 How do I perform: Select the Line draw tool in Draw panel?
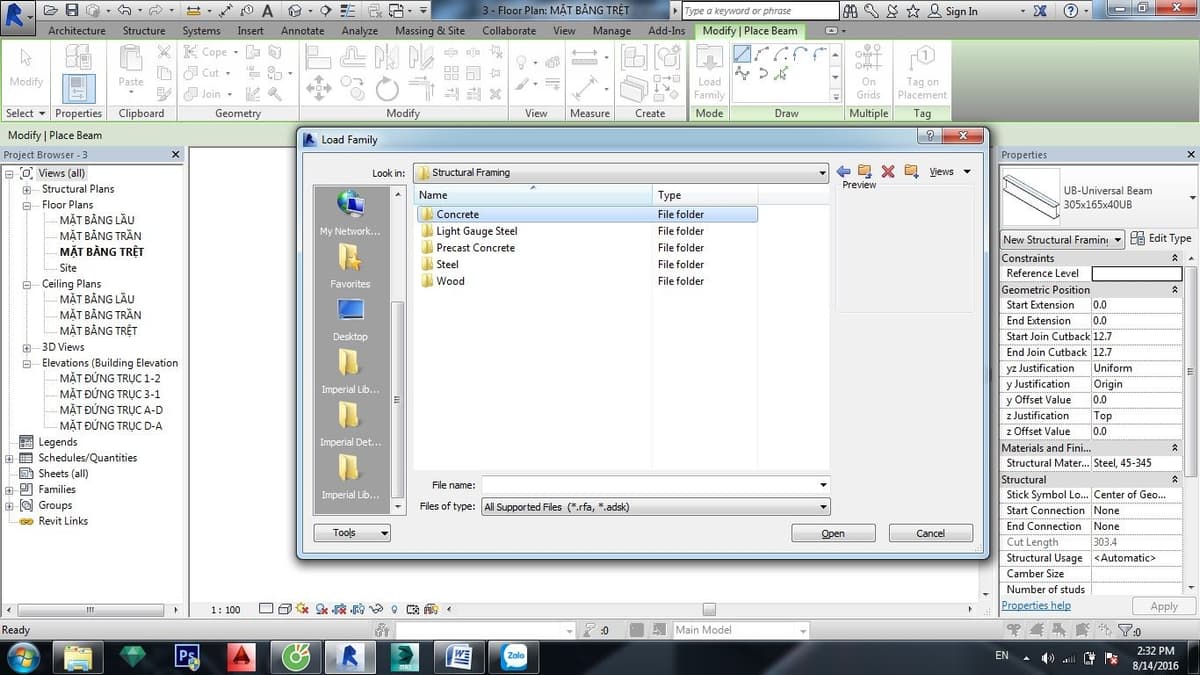pyautogui.click(x=742, y=54)
